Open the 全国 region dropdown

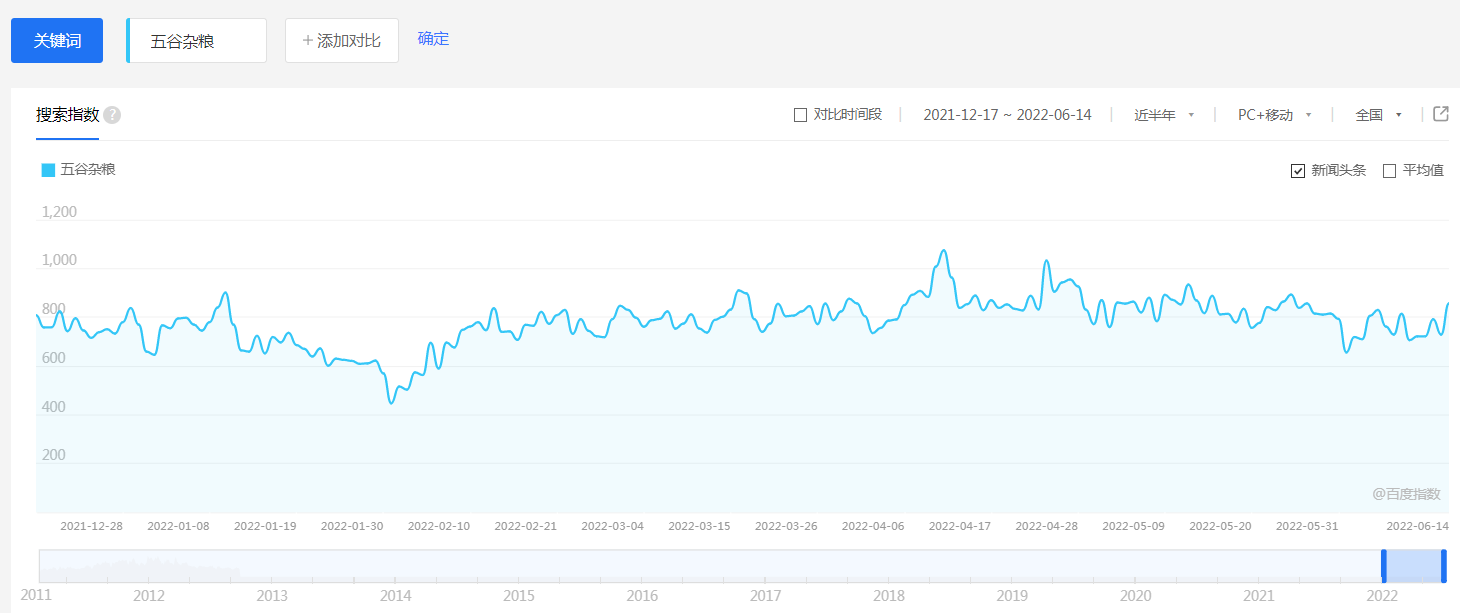(1378, 115)
